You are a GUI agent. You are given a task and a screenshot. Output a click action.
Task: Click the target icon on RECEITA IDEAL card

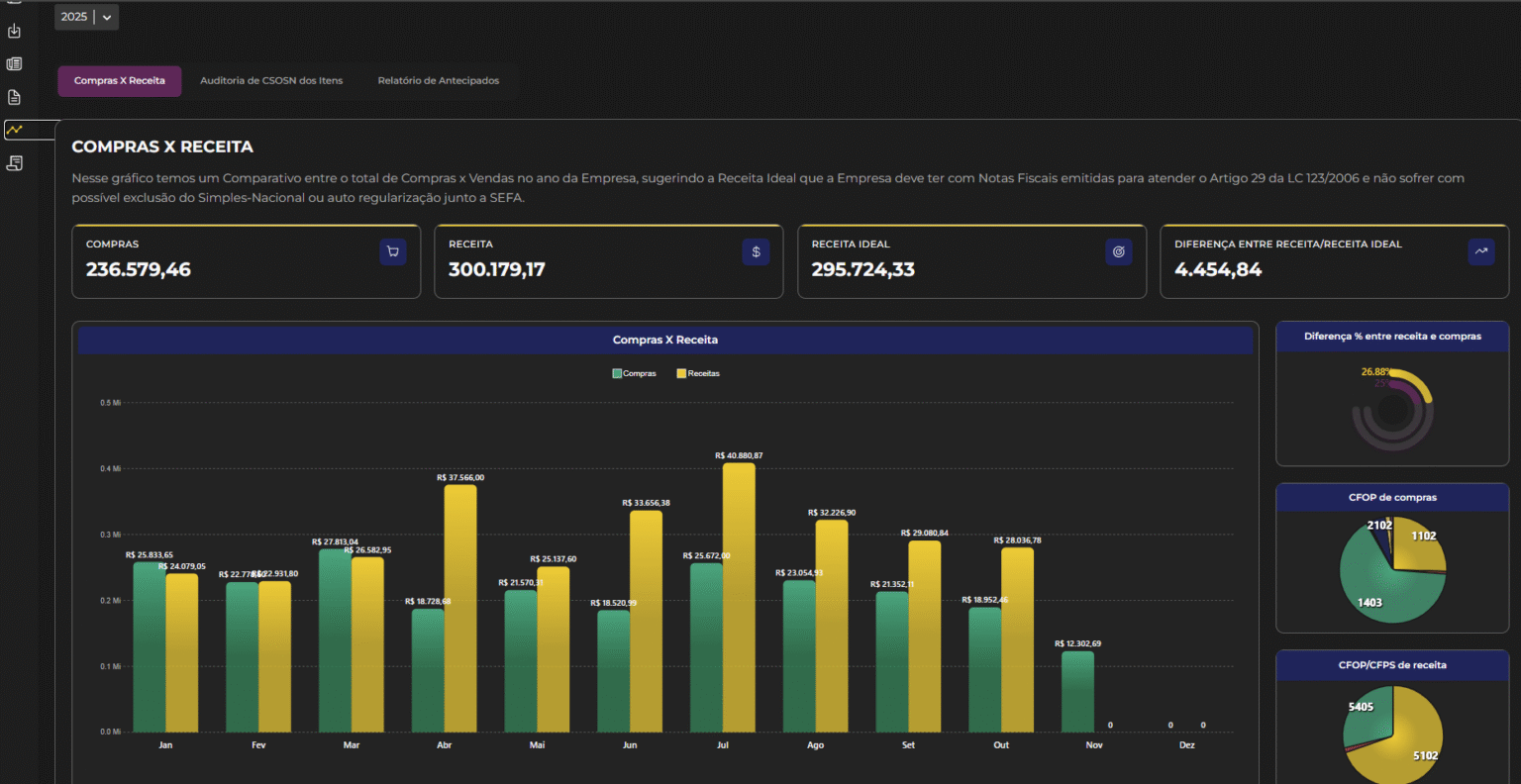click(x=1118, y=251)
